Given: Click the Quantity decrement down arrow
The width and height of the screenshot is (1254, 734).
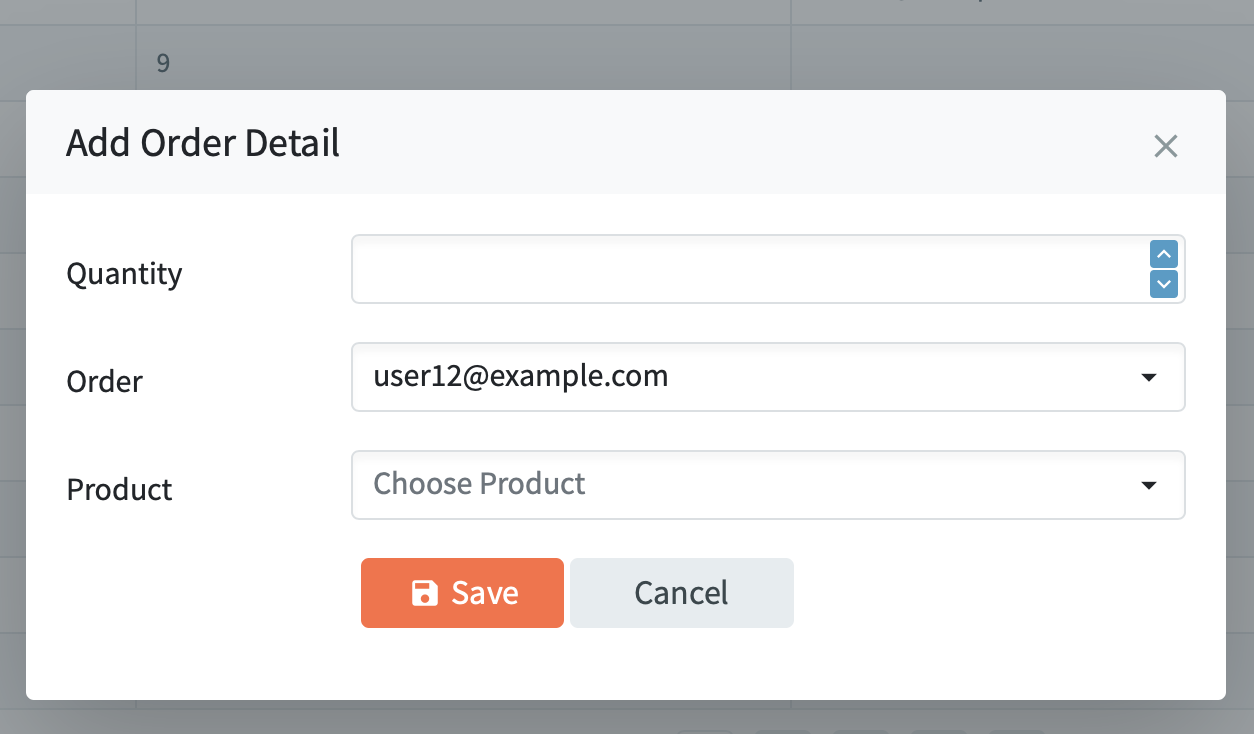Looking at the screenshot, I should (1164, 284).
